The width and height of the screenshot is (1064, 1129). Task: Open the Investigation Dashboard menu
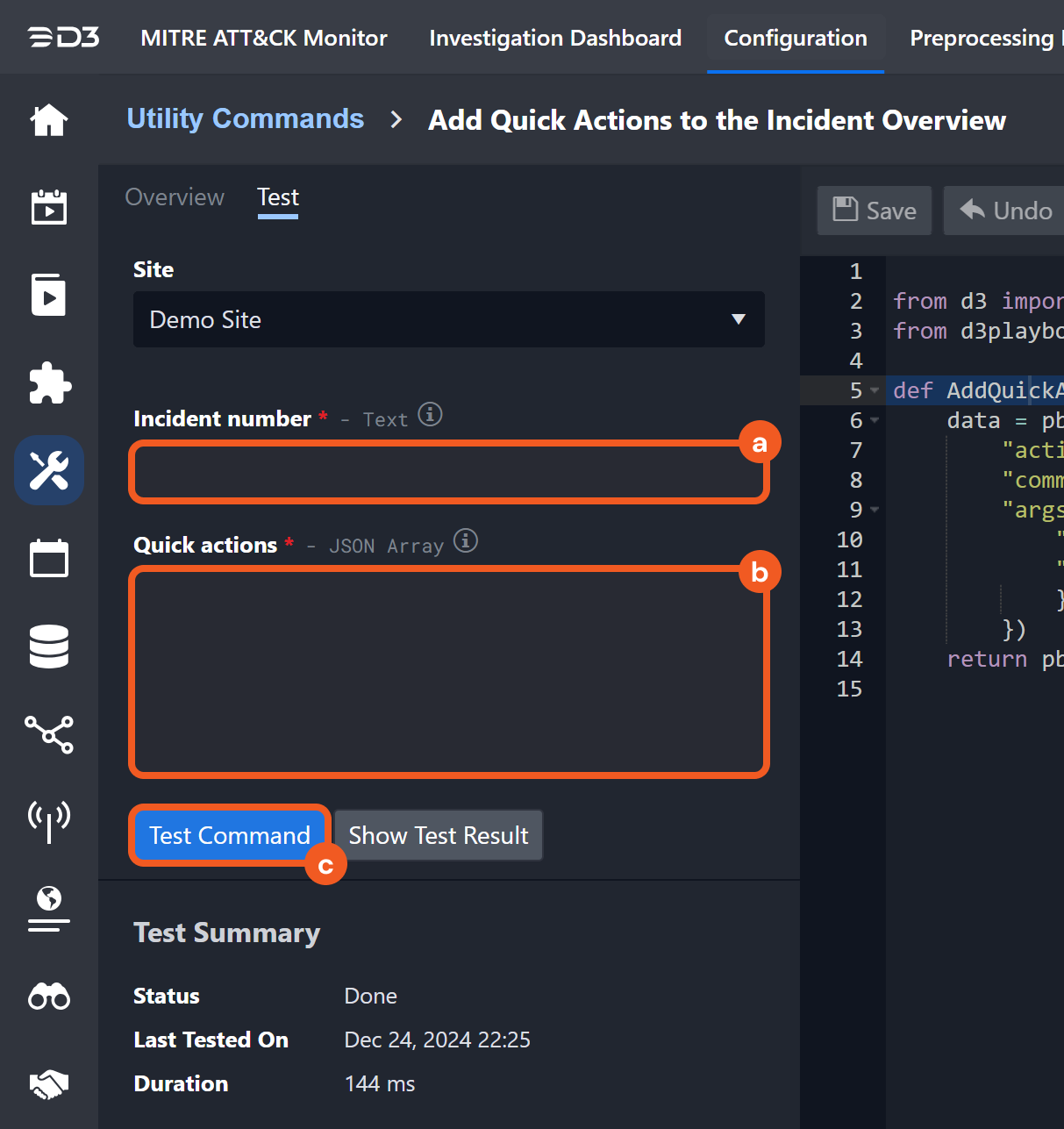tap(555, 38)
